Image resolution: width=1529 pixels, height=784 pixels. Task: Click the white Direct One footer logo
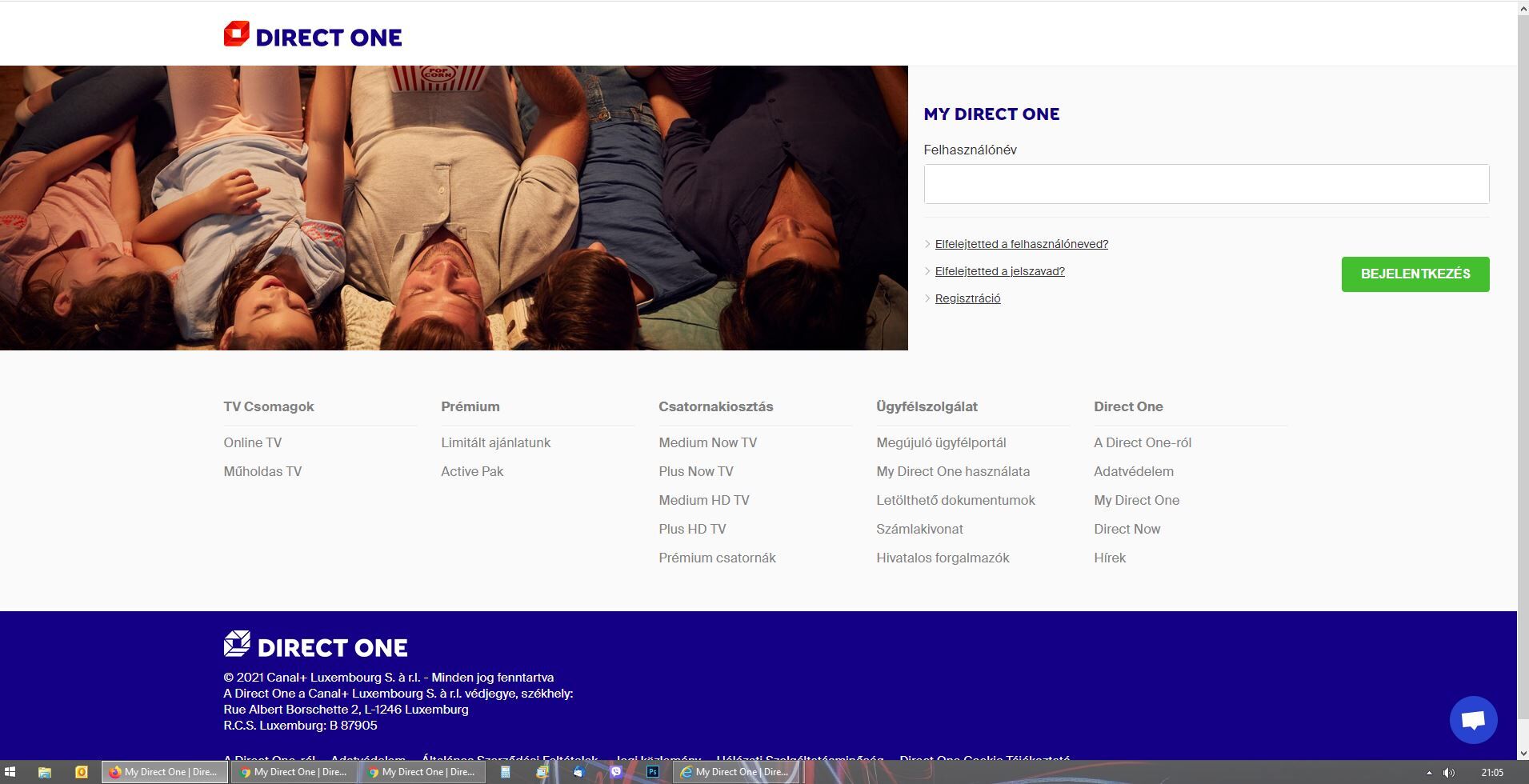coord(315,645)
